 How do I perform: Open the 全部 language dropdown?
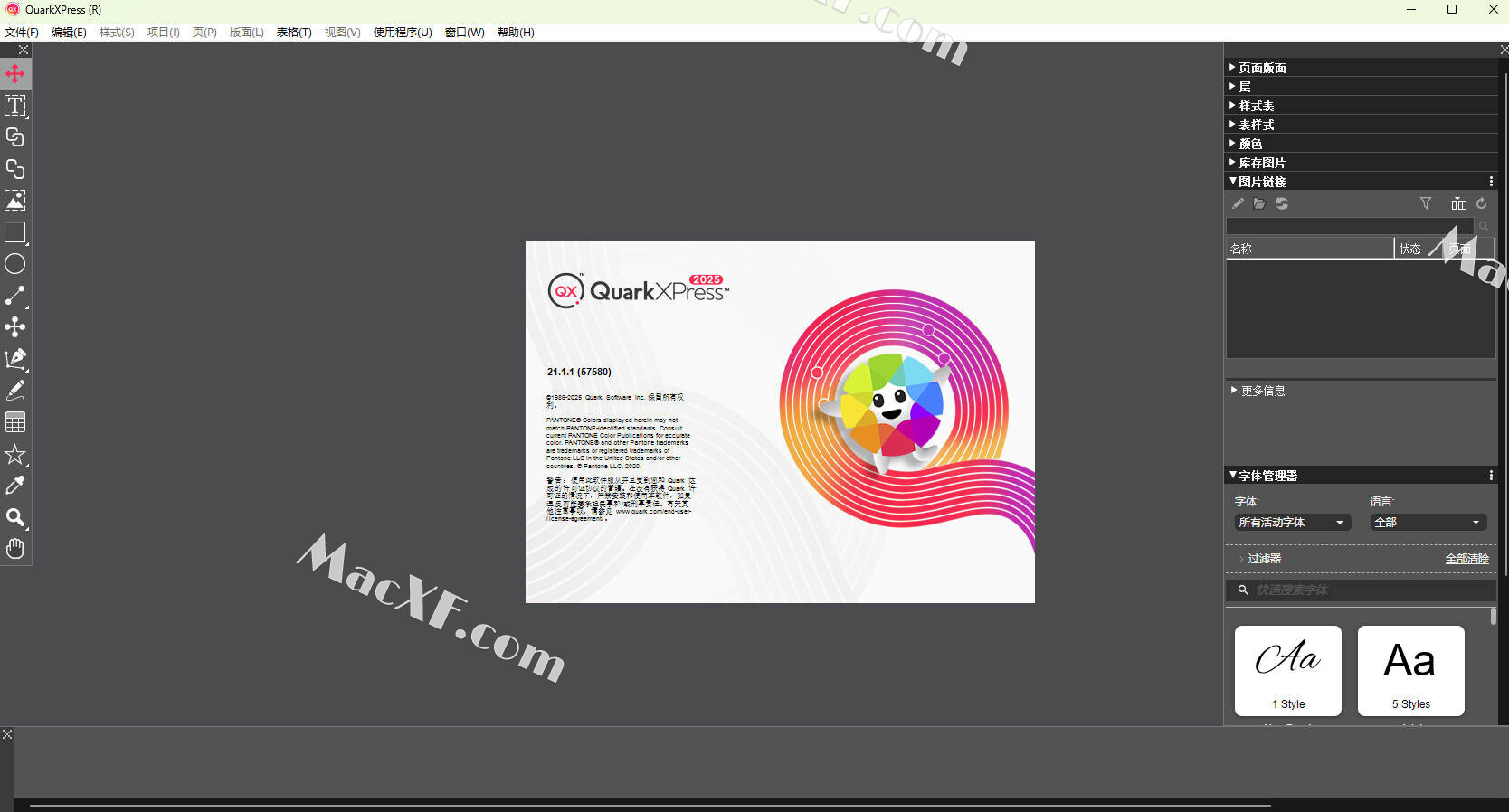point(1428,523)
